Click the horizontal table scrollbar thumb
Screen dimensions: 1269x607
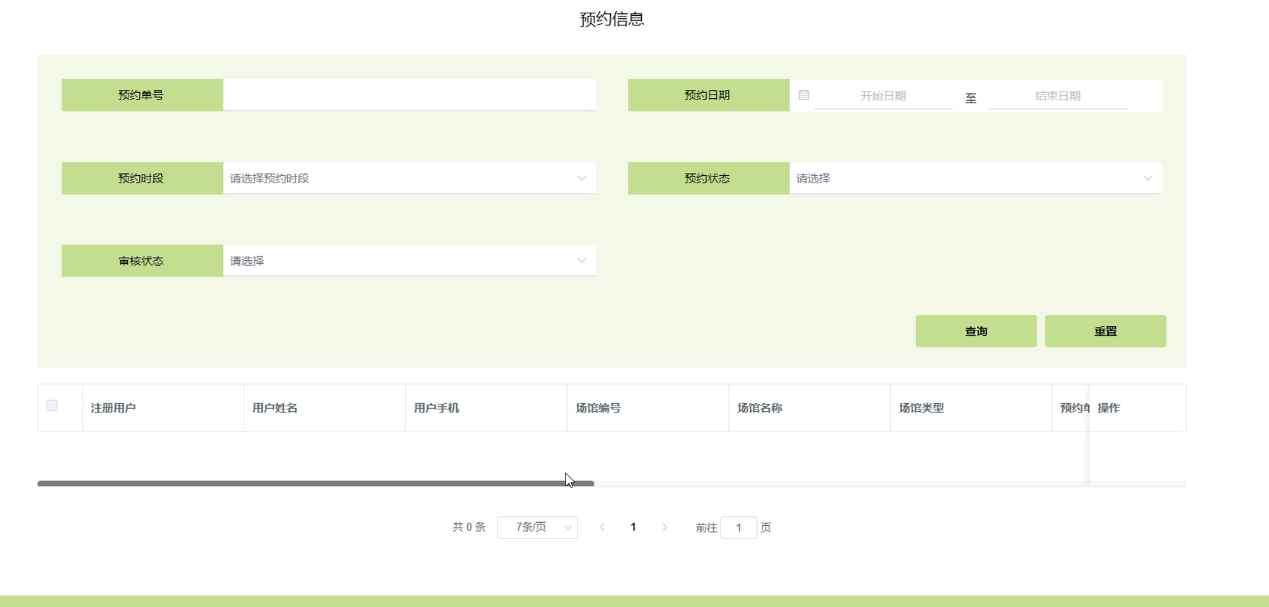[x=316, y=483]
